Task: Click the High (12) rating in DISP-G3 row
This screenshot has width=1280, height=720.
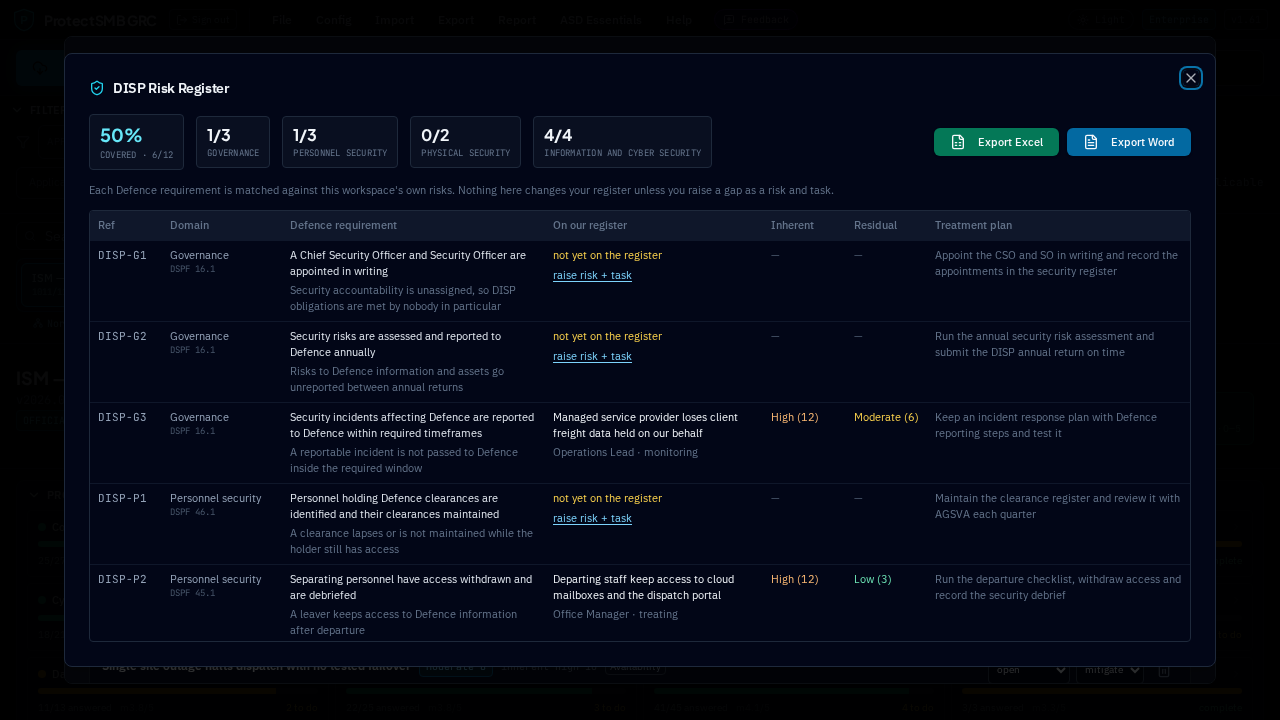Action: click(794, 417)
